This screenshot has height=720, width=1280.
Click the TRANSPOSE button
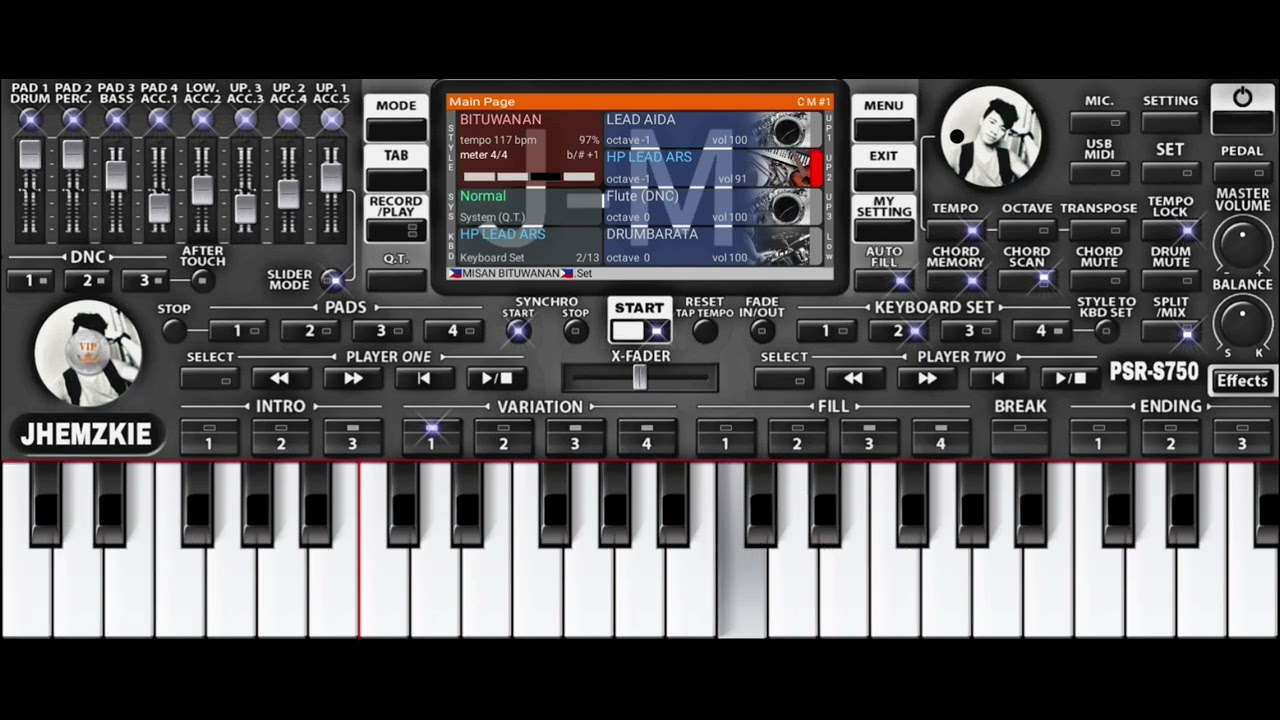coord(1099,231)
